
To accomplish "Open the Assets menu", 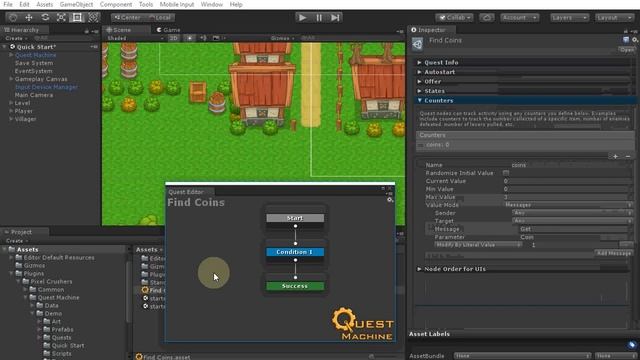I will [44, 4].
